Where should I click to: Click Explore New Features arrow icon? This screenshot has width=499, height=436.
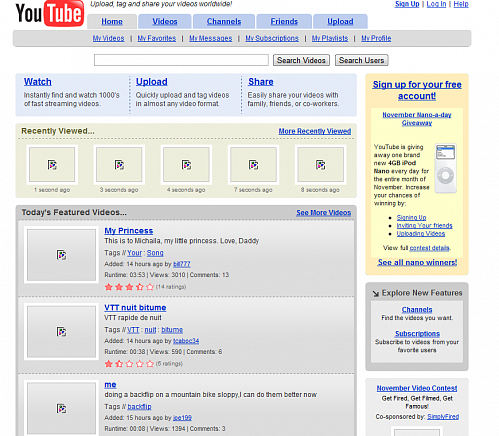(x=376, y=294)
